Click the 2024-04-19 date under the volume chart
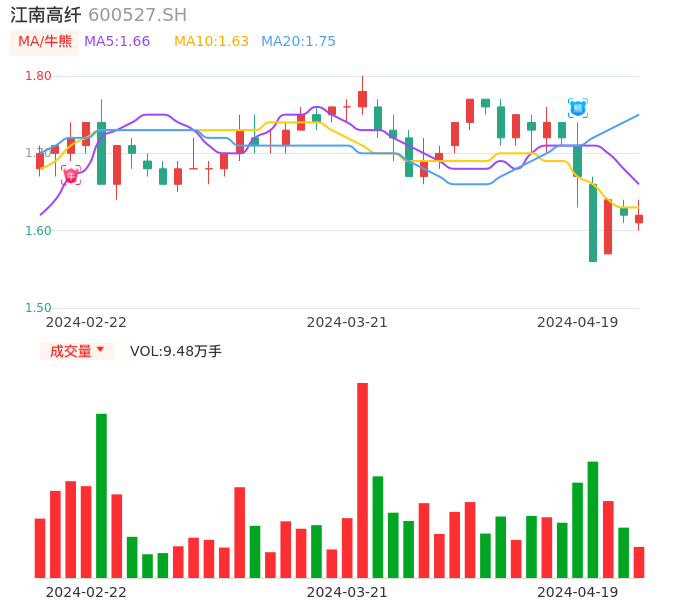The image size is (686, 606). 578,592
